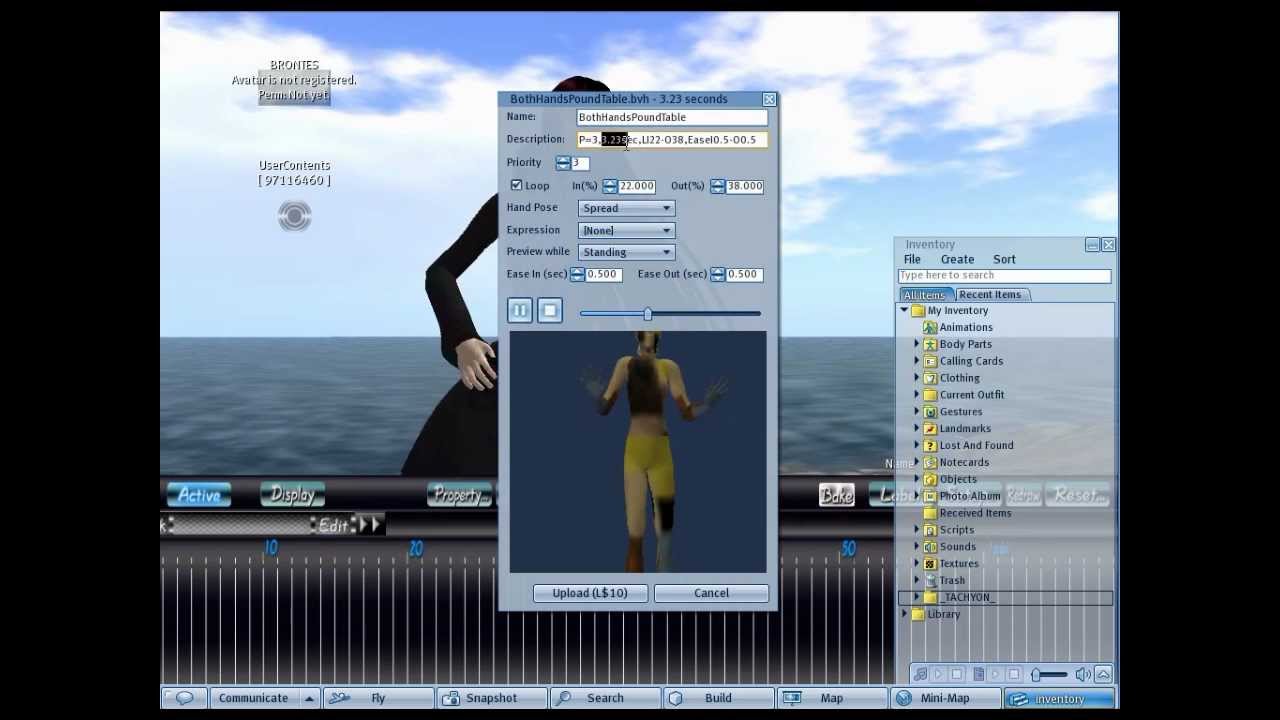Cancel the animation upload dialog
Screen dimensions: 1280x720
click(711, 593)
